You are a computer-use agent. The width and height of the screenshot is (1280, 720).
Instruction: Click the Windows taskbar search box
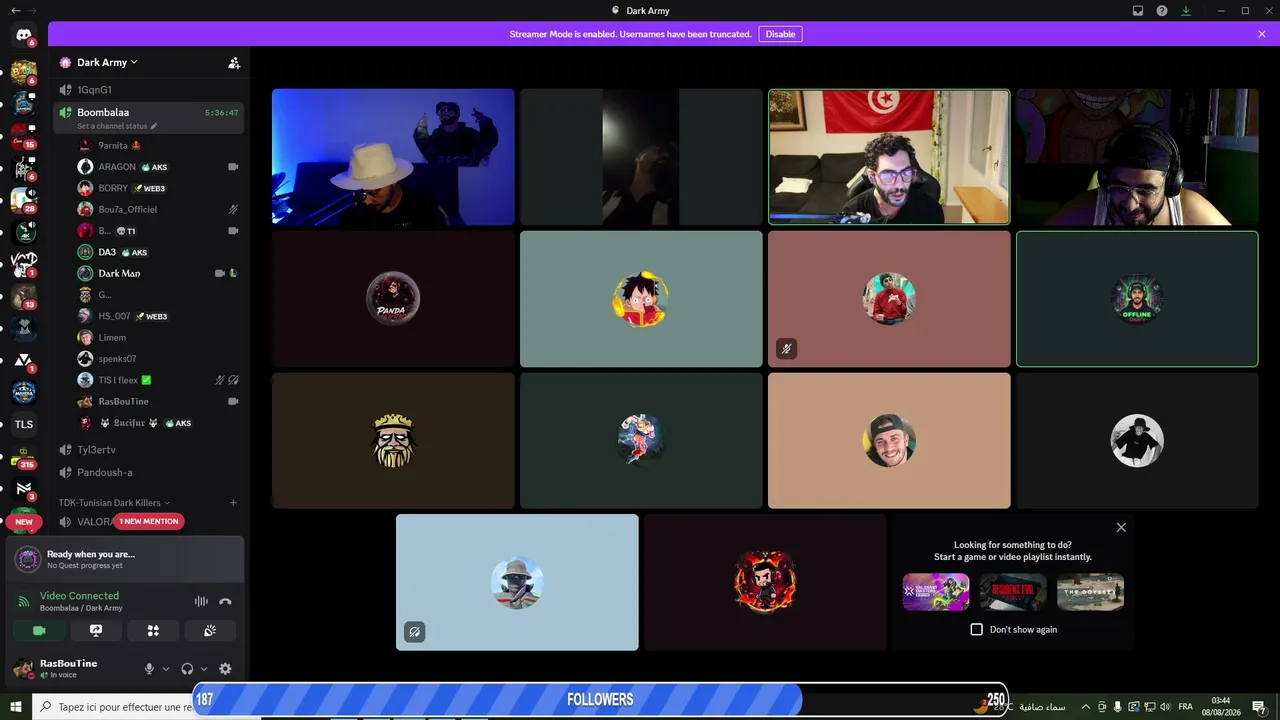pos(115,707)
